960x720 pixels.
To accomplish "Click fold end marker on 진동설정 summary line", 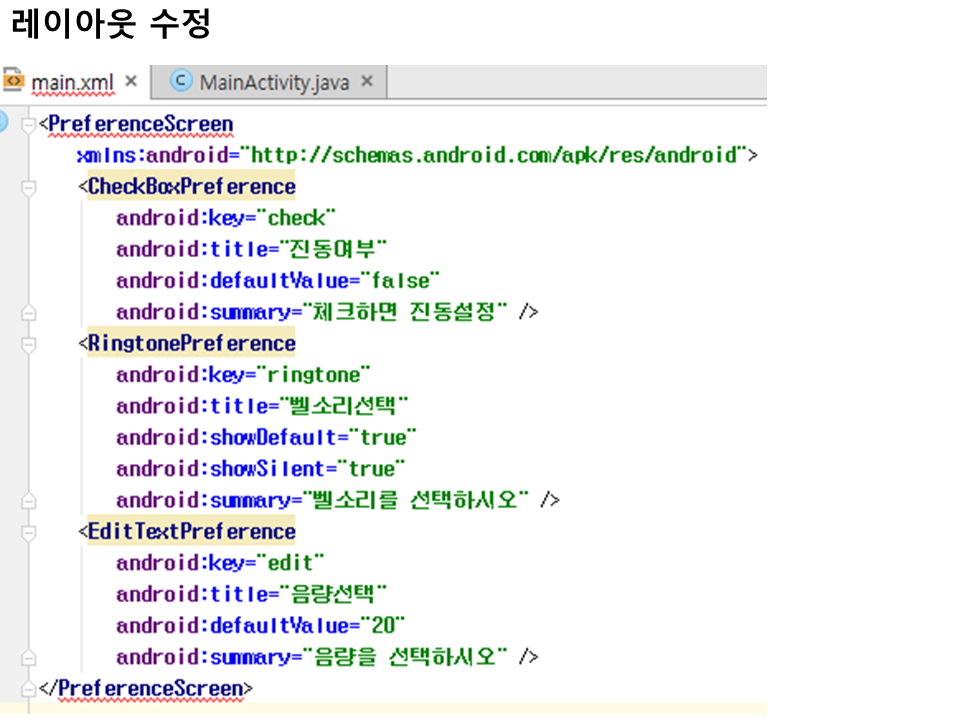I will [x=28, y=312].
